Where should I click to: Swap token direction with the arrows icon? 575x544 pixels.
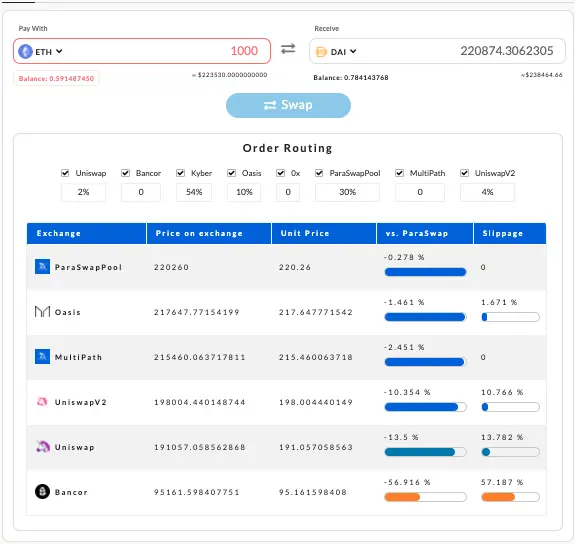point(288,49)
